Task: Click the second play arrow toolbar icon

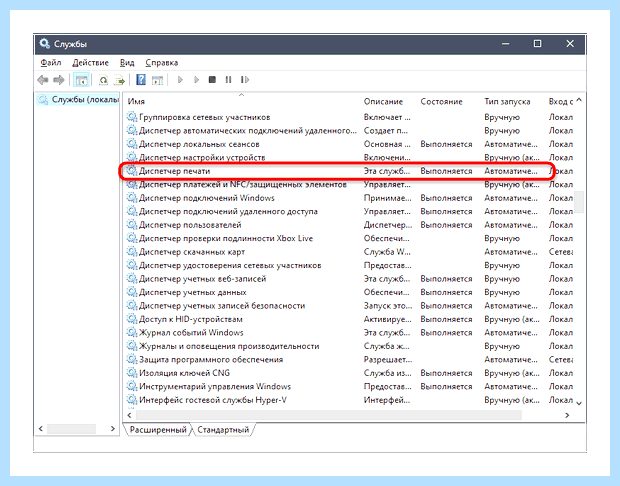Action: click(x=197, y=80)
